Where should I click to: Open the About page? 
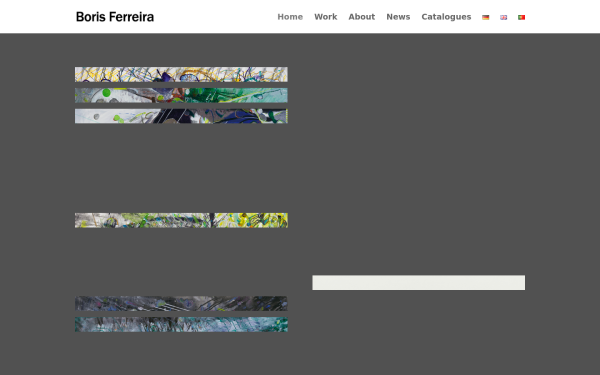362,17
